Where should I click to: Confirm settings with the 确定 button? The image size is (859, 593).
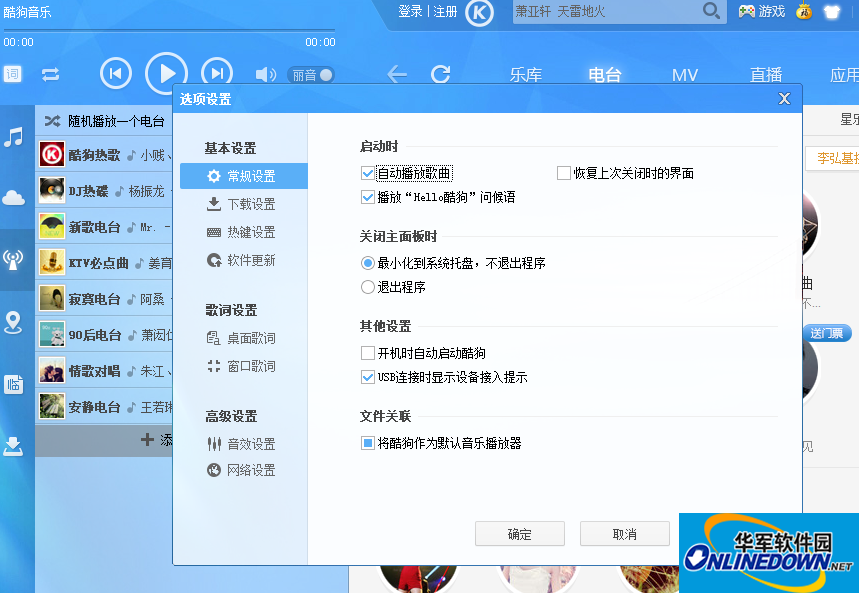(x=519, y=533)
